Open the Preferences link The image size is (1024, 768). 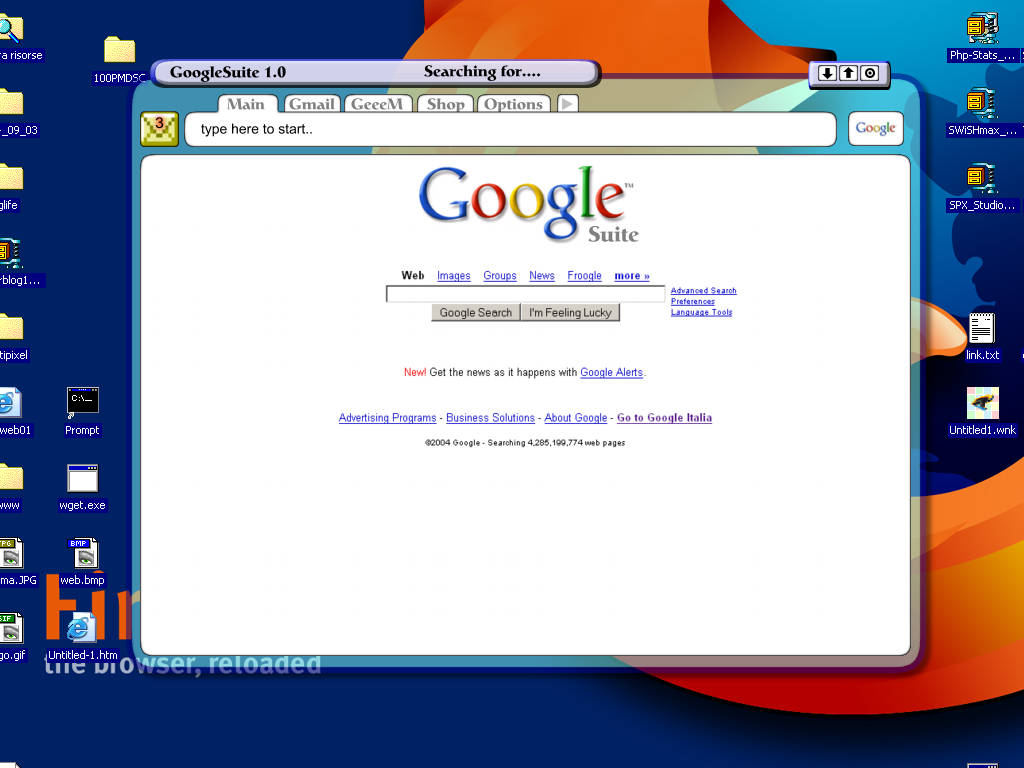click(692, 302)
